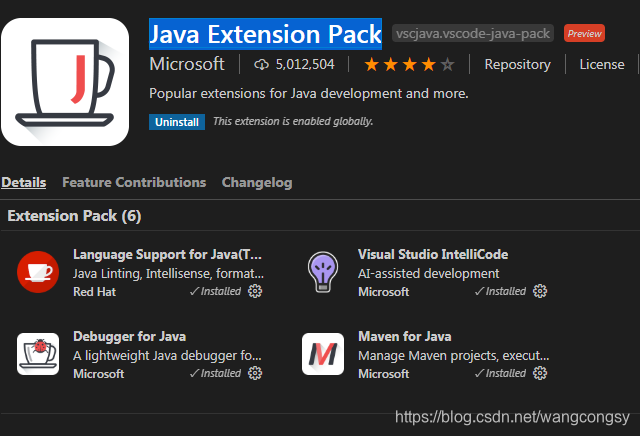Open the Language Support for Java Red Hat icon

click(x=38, y=272)
